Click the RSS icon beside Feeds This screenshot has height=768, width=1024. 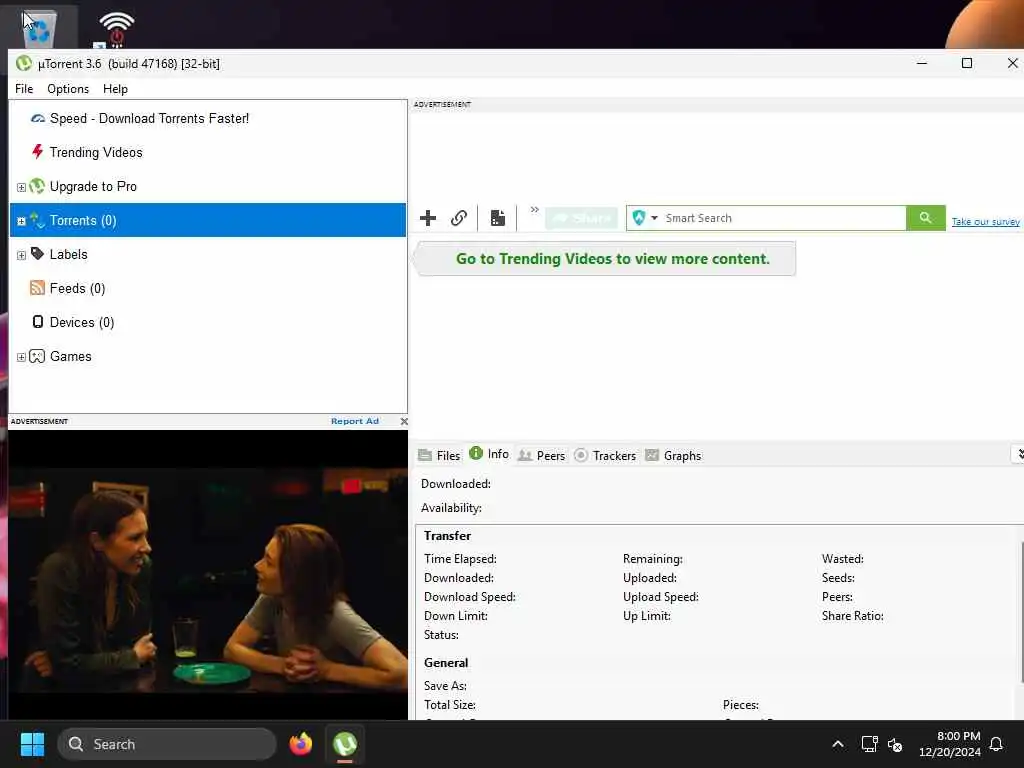click(37, 288)
